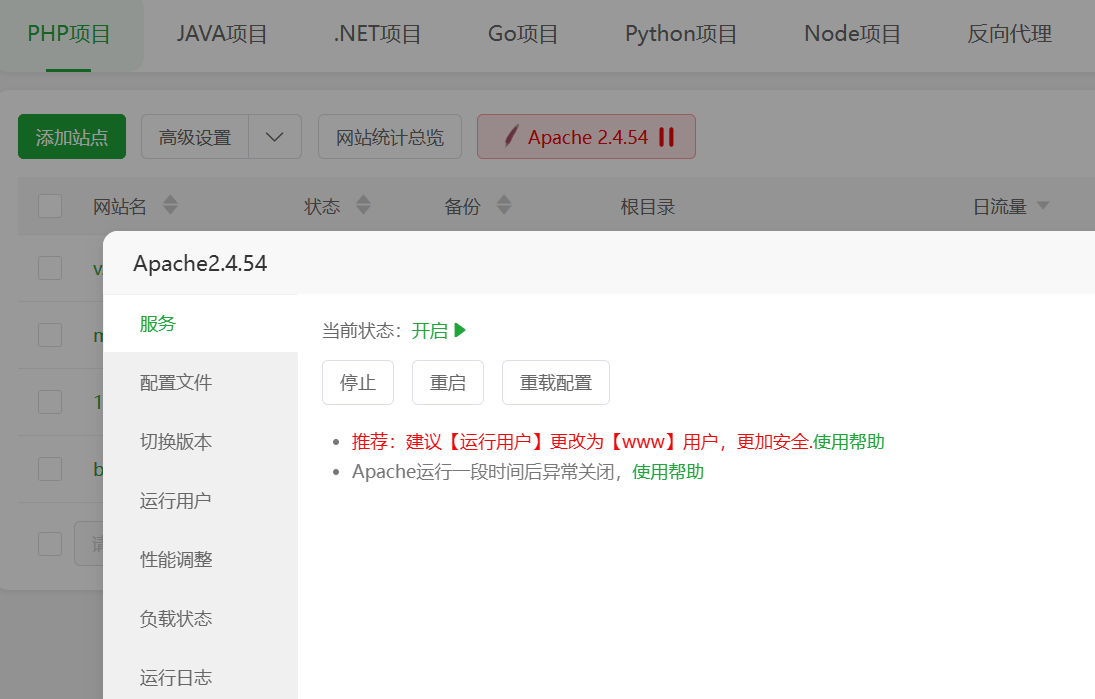Click the 重载配置 button
This screenshot has height=699, width=1095.
point(555,382)
